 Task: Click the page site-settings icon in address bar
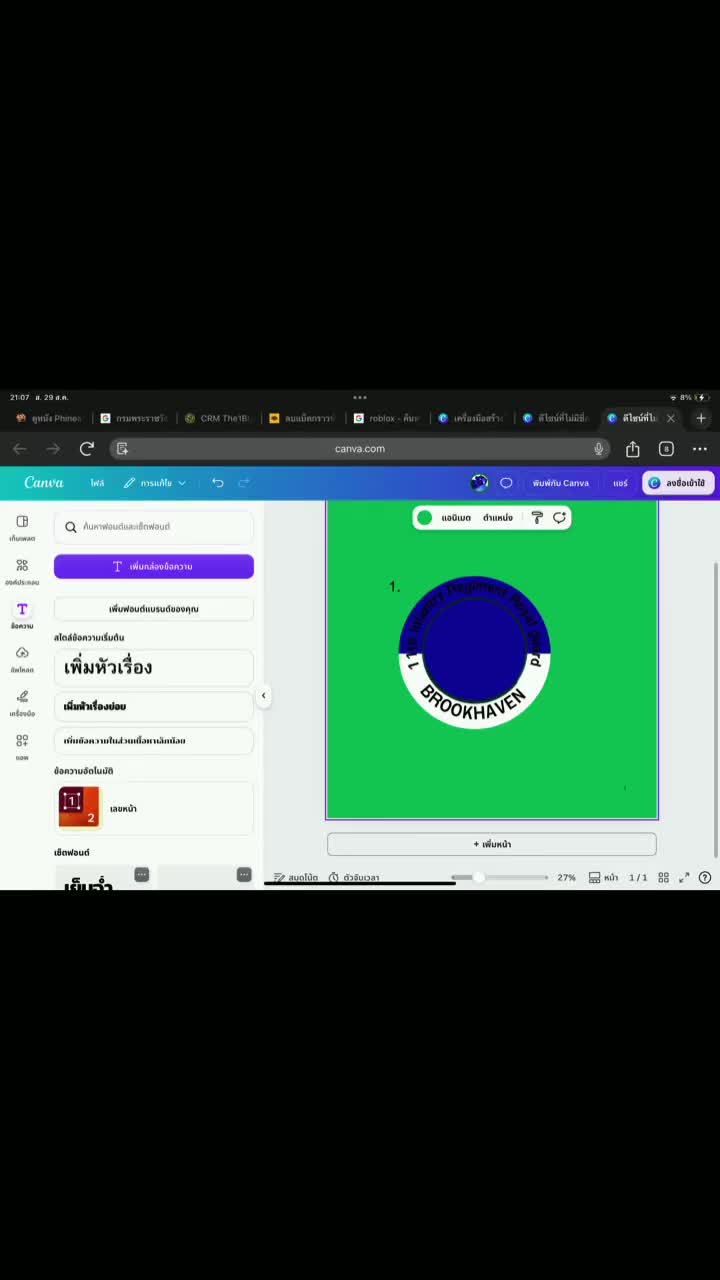pos(122,449)
